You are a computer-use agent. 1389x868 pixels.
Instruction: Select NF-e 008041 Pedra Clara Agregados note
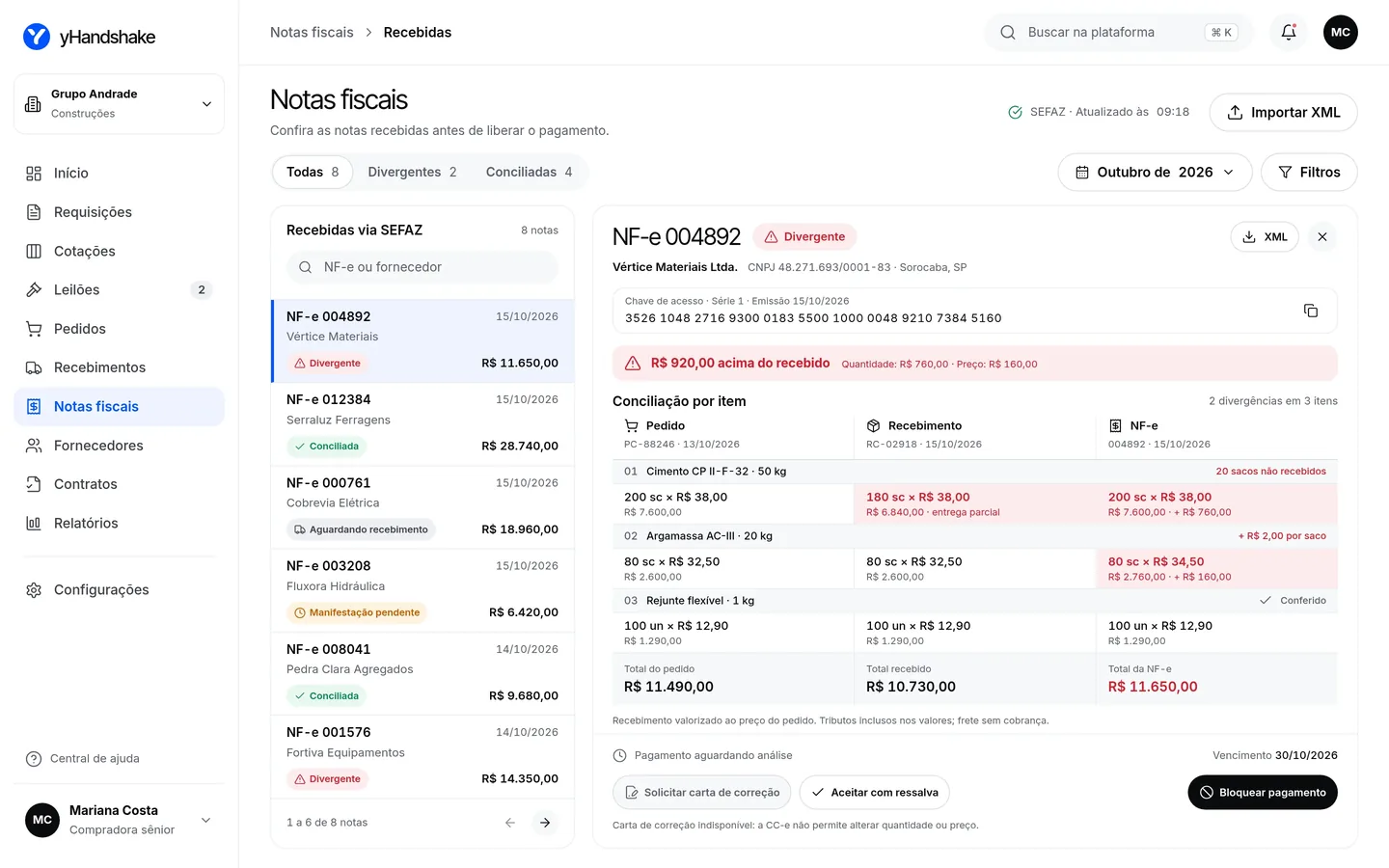point(422,674)
